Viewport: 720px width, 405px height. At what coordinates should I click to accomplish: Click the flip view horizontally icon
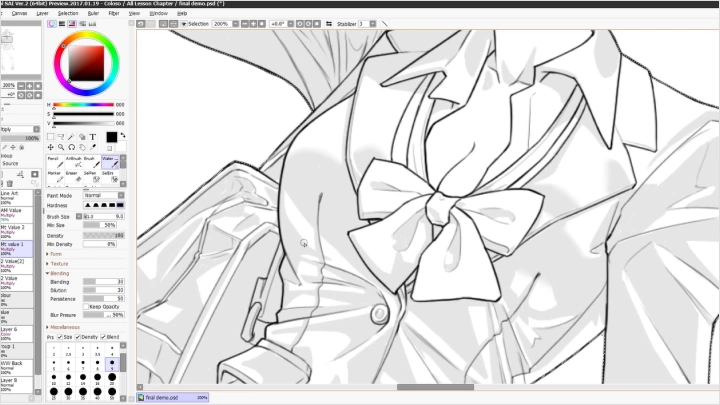tap(329, 23)
